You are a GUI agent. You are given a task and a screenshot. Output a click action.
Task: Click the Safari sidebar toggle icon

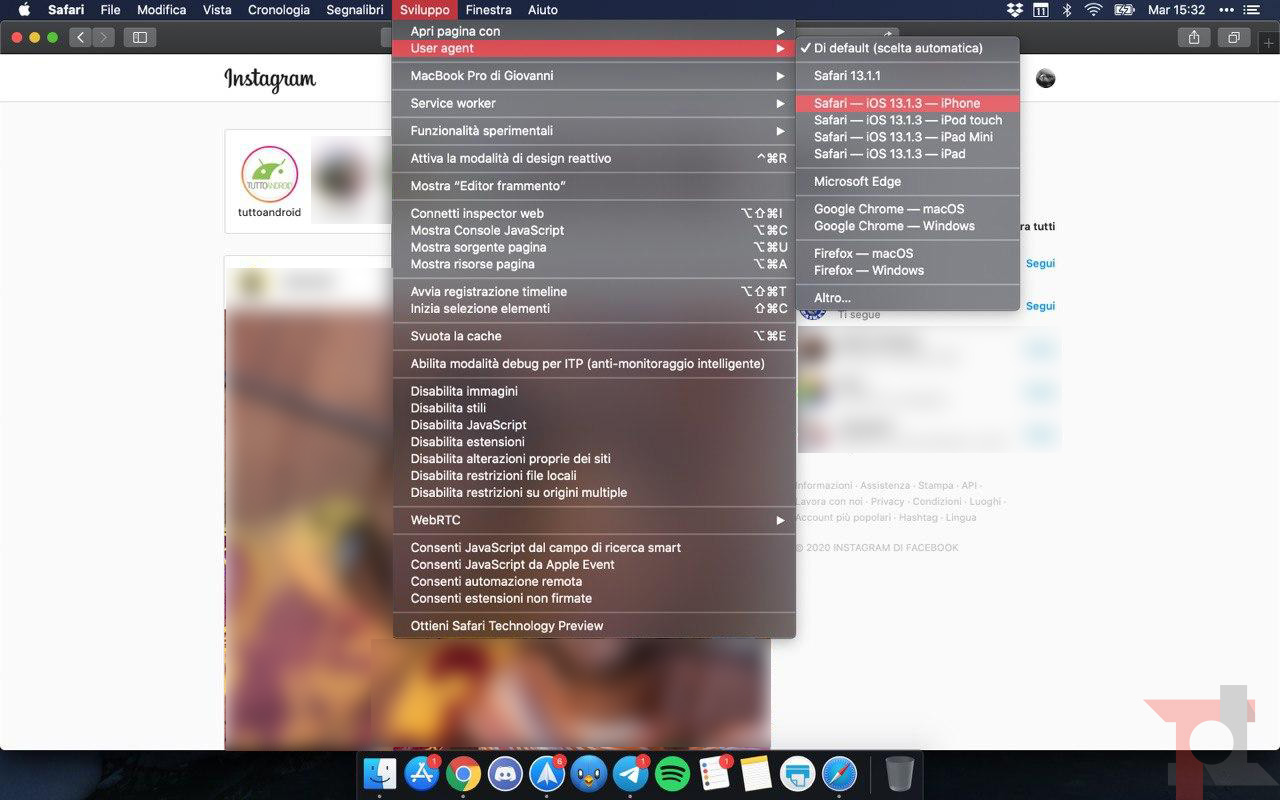point(139,37)
